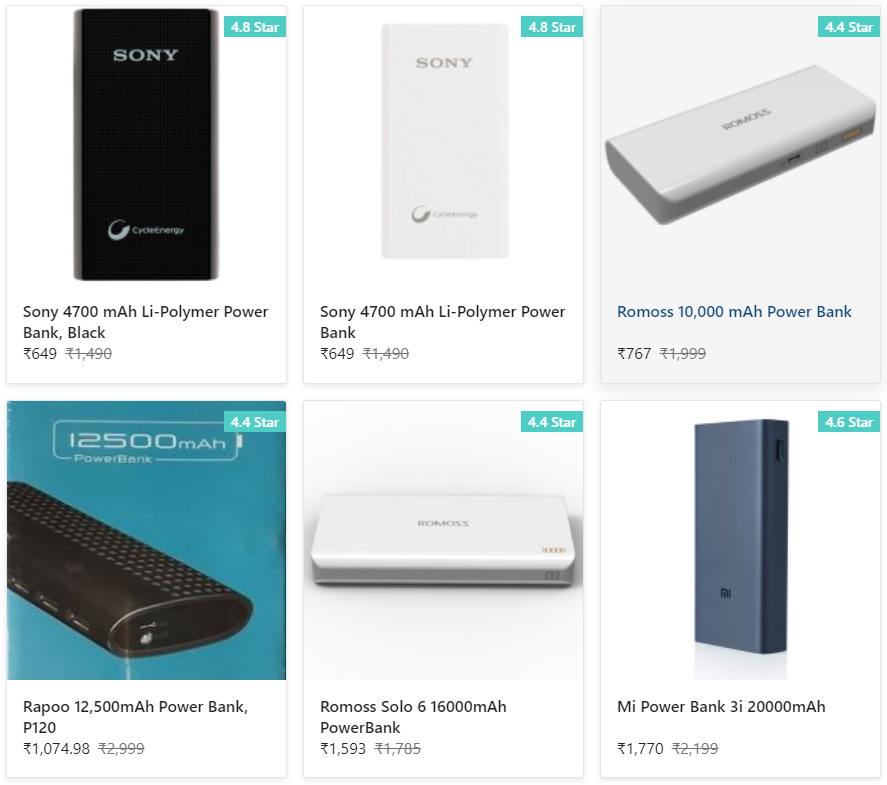Image resolution: width=887 pixels, height=785 pixels.
Task: Click the ₹767 price of the Romoss power bank
Action: (634, 354)
